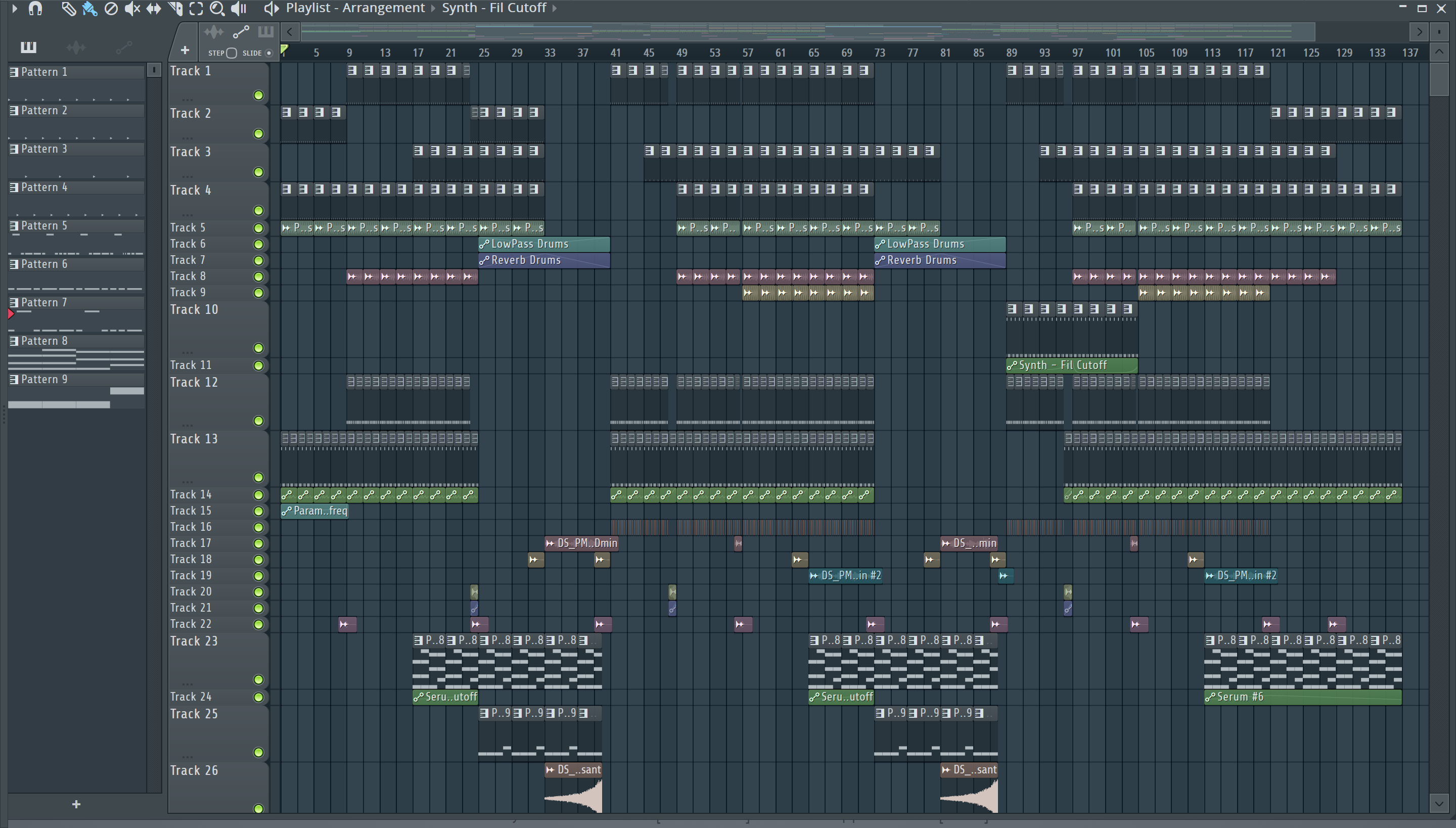Mute Track 22 with its green LED

(258, 624)
